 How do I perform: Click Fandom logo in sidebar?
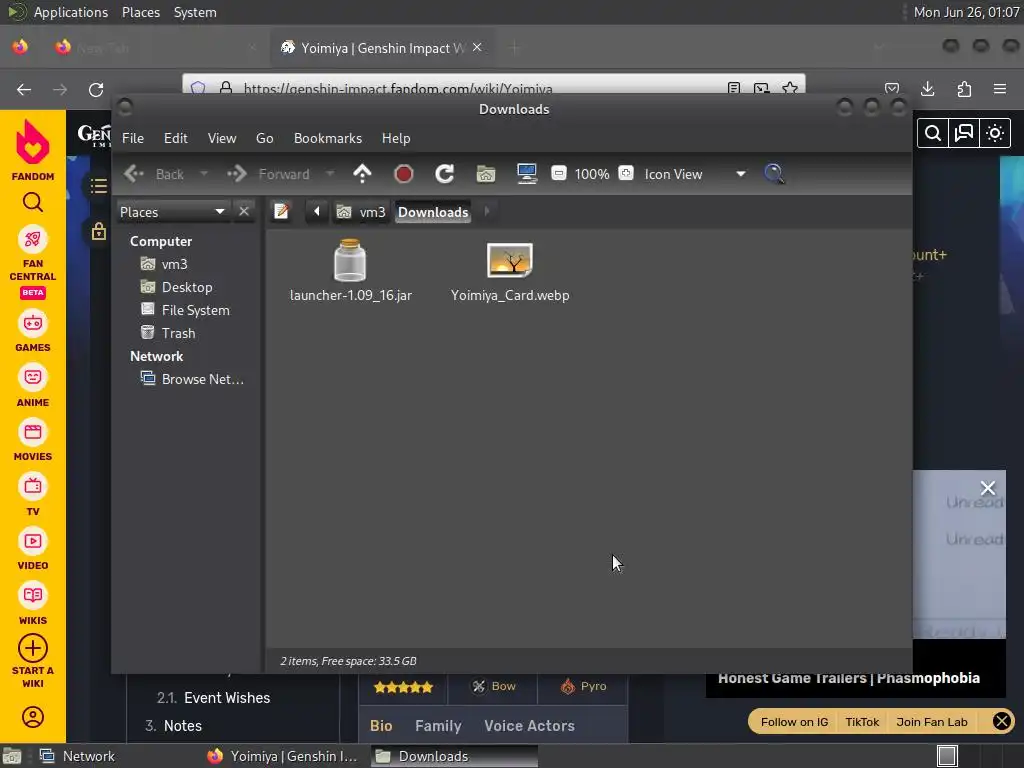[x=33, y=150]
